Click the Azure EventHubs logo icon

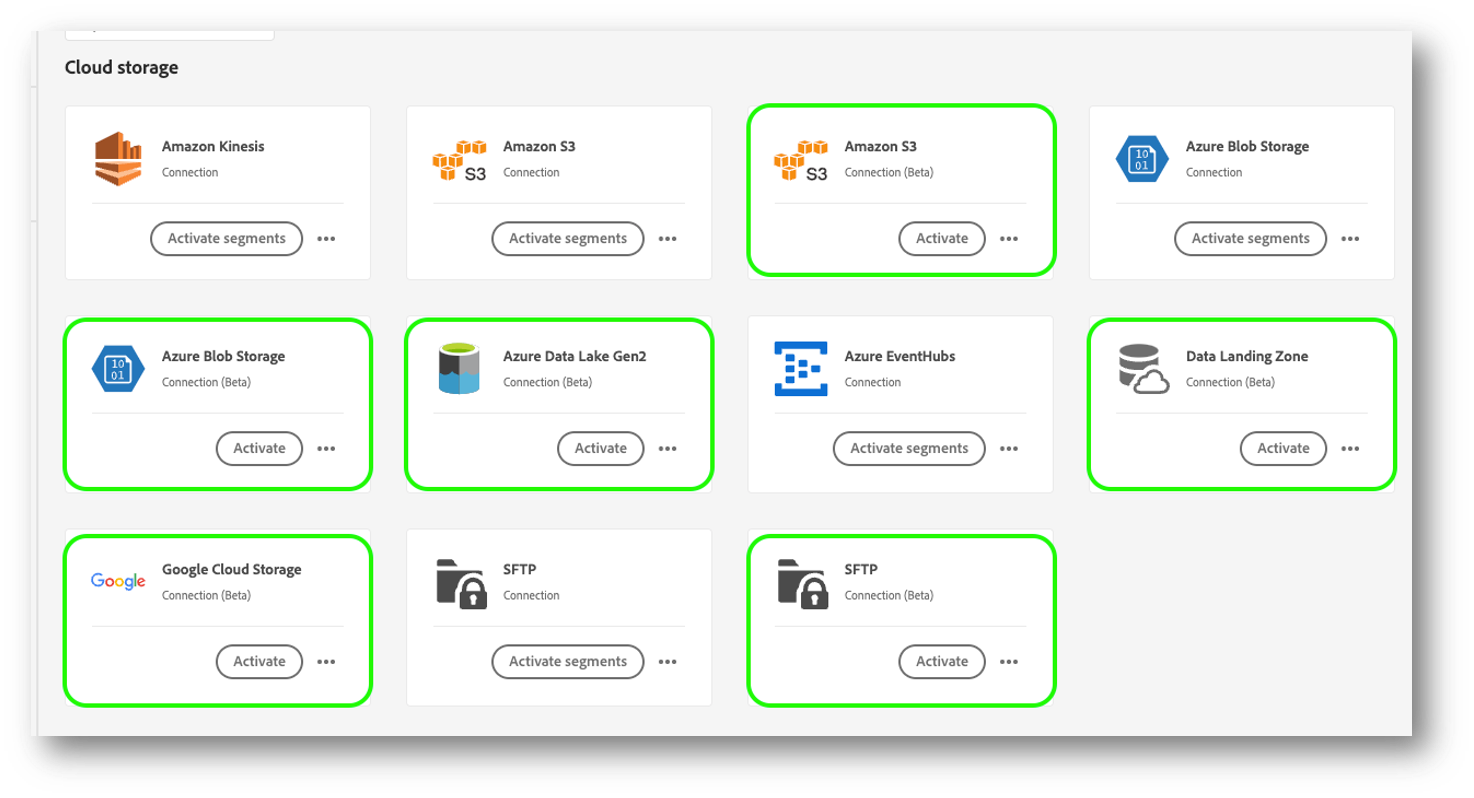[801, 368]
